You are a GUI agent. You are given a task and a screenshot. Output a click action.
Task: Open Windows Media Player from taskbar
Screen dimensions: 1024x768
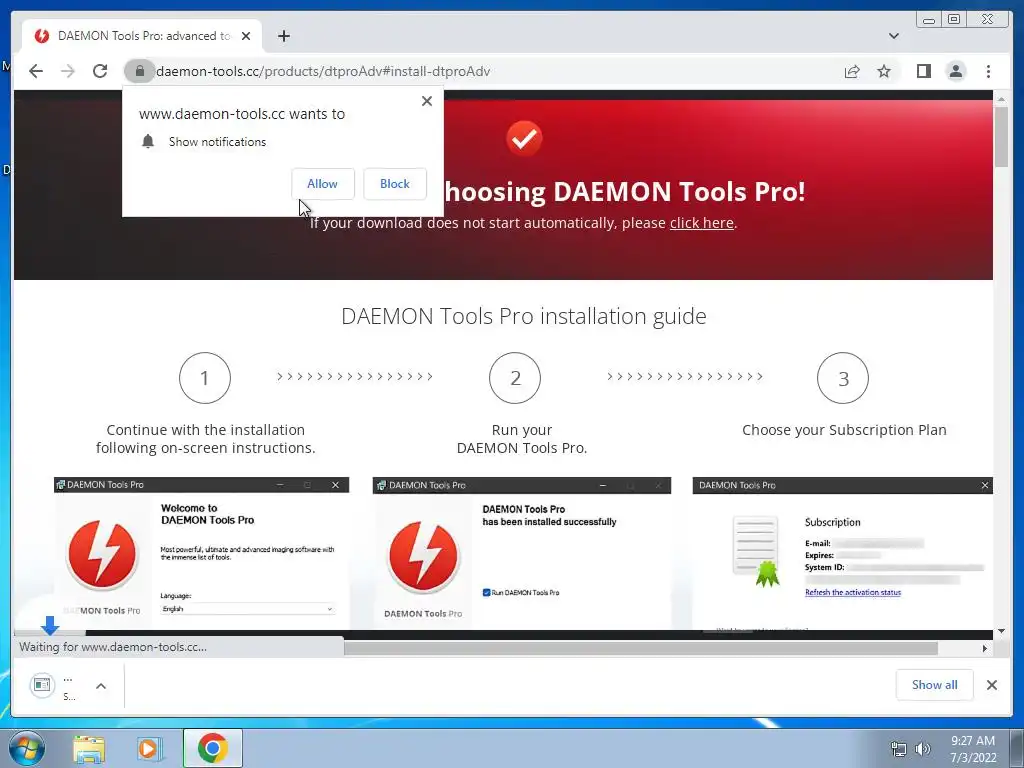coord(149,749)
